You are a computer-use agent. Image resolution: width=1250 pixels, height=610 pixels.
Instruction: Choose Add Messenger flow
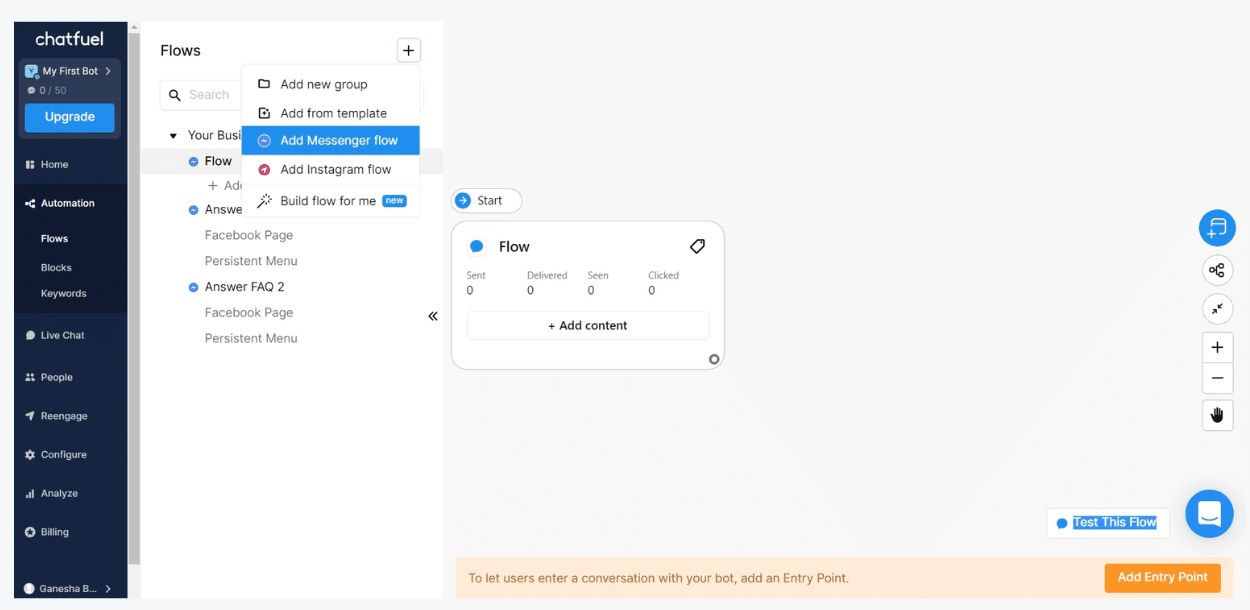(331, 141)
